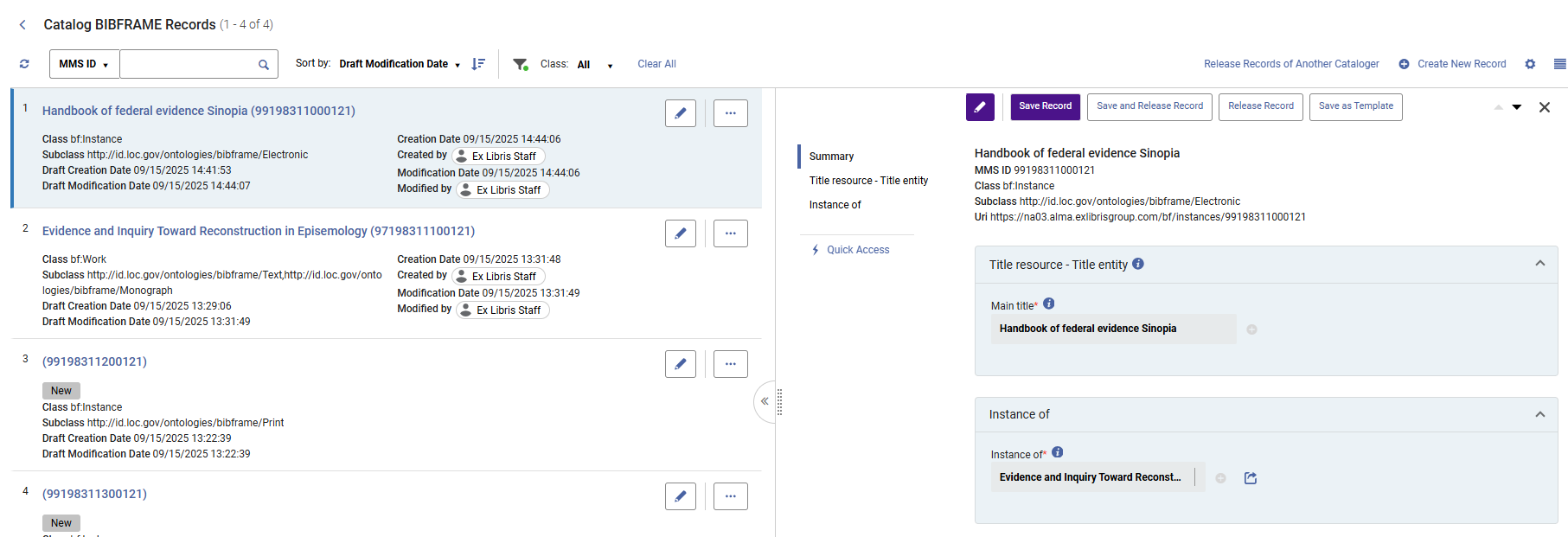1568x537 pixels.
Task: Edit the Handbook of federal evidence record
Action: (680, 113)
